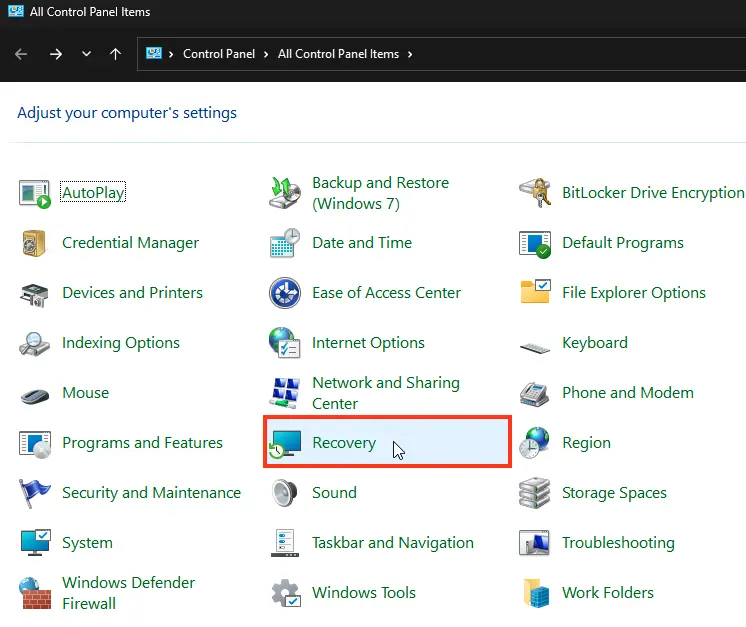Viewport: 746px width, 627px height.
Task: Click the Windows Tools gear icon
Action: [285, 593]
